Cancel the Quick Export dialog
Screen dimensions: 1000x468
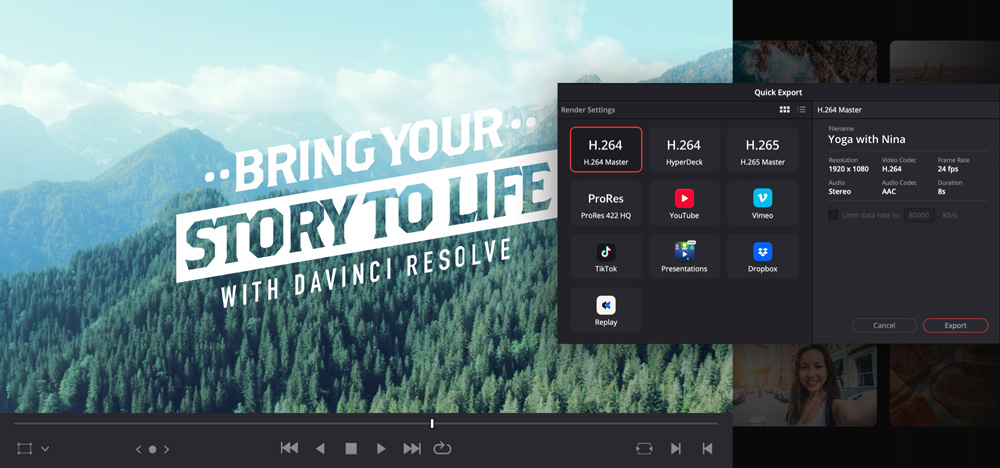(x=884, y=325)
